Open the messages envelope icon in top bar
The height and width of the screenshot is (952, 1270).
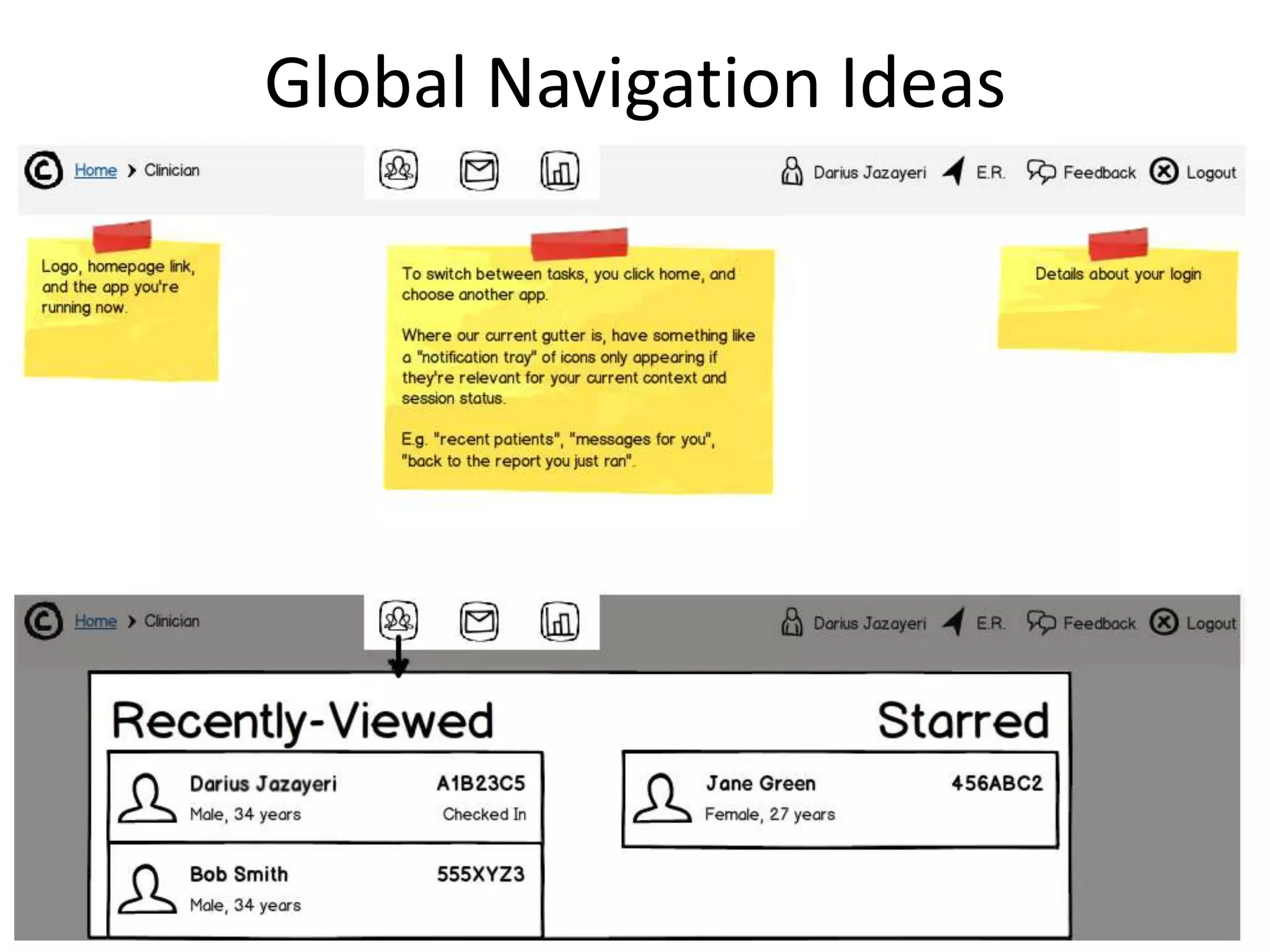(x=479, y=171)
